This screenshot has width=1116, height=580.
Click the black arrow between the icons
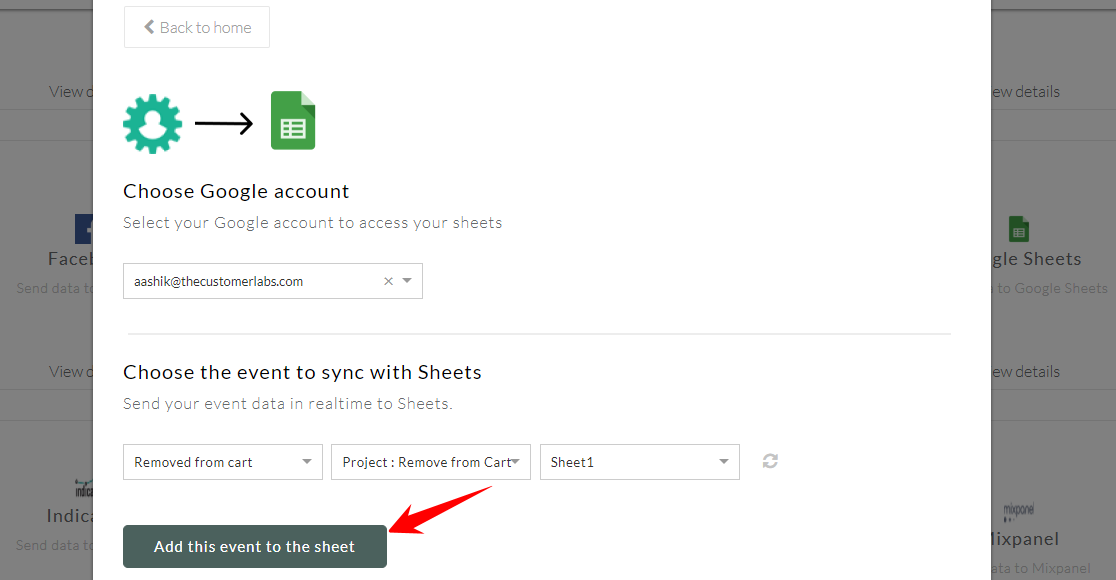224,123
